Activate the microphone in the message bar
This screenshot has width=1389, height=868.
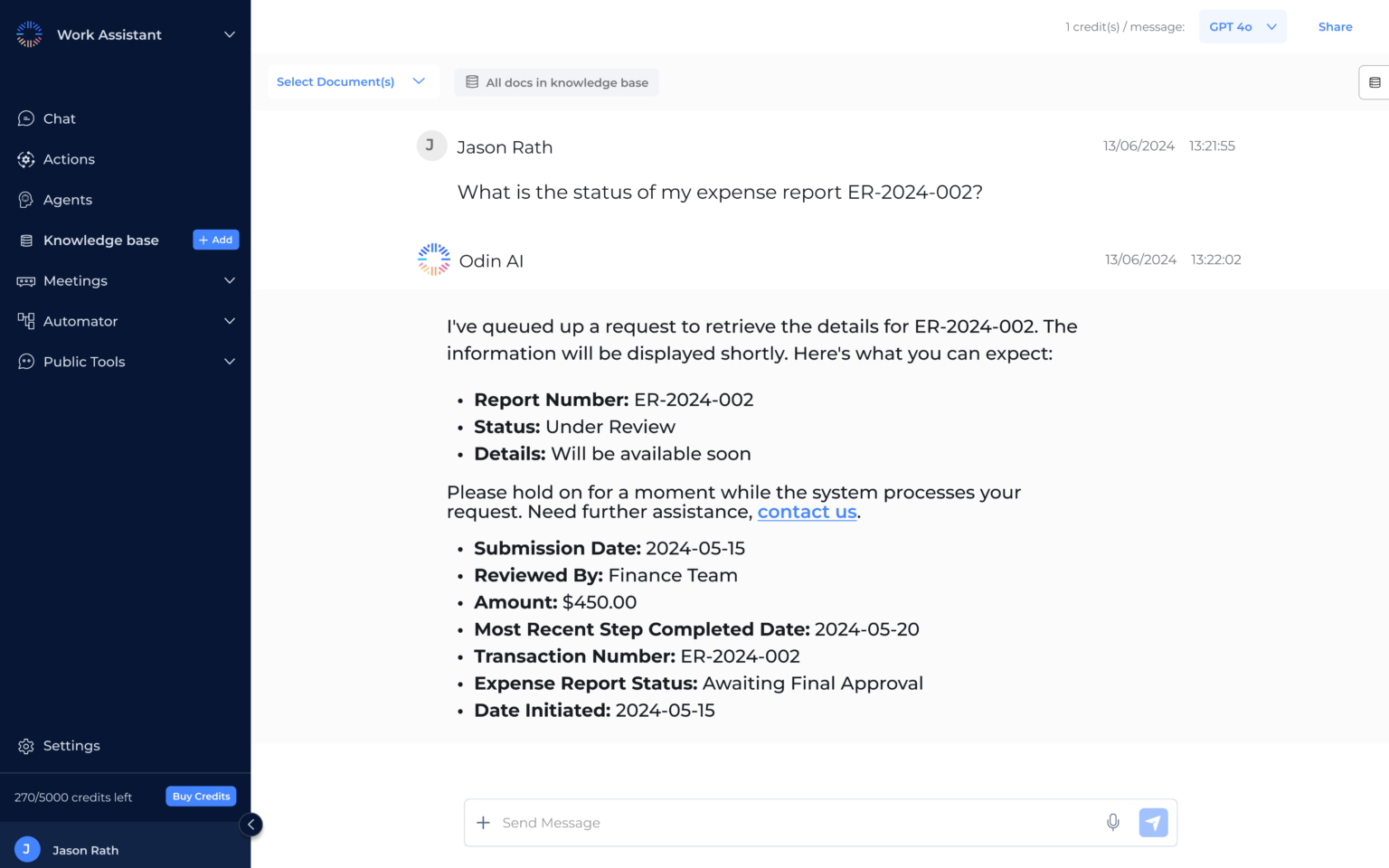tap(1113, 823)
